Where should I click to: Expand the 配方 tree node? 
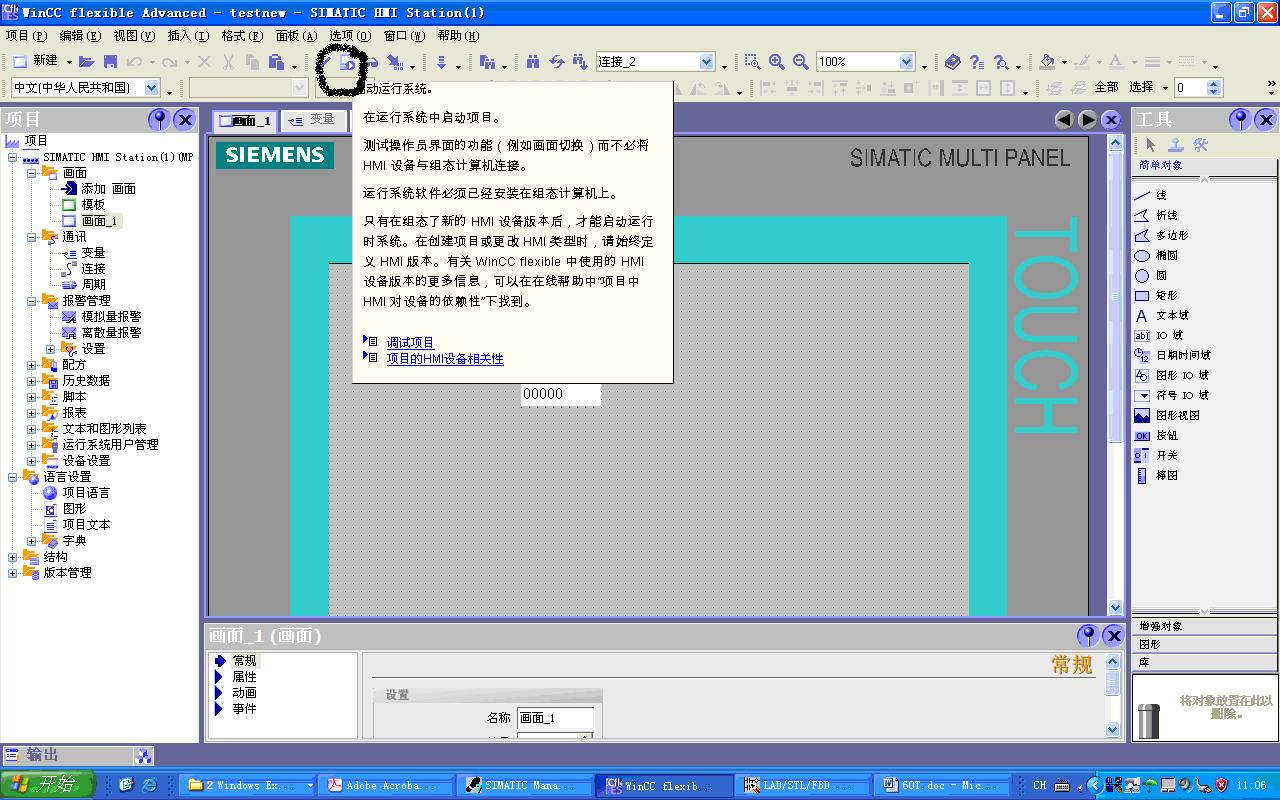point(32,365)
